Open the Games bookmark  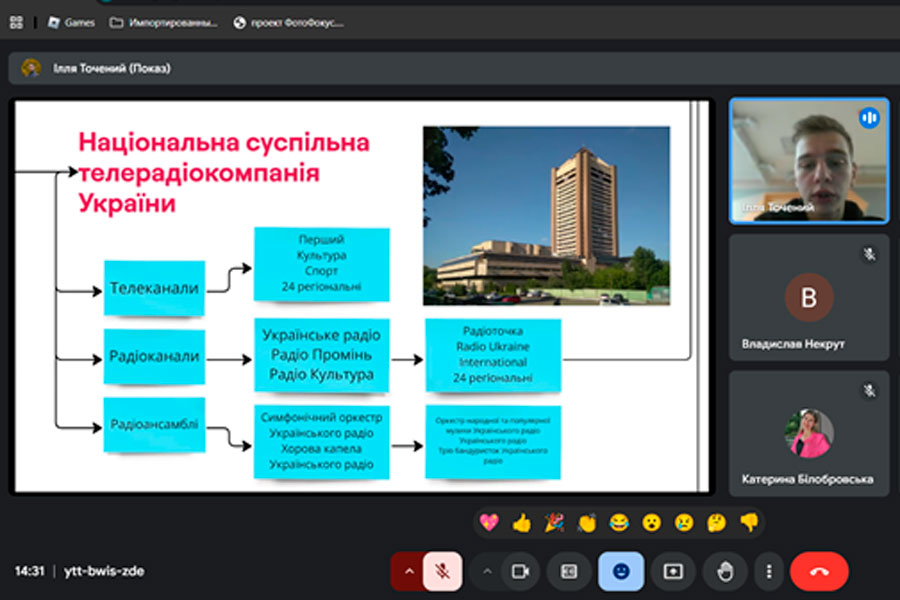click(x=71, y=22)
